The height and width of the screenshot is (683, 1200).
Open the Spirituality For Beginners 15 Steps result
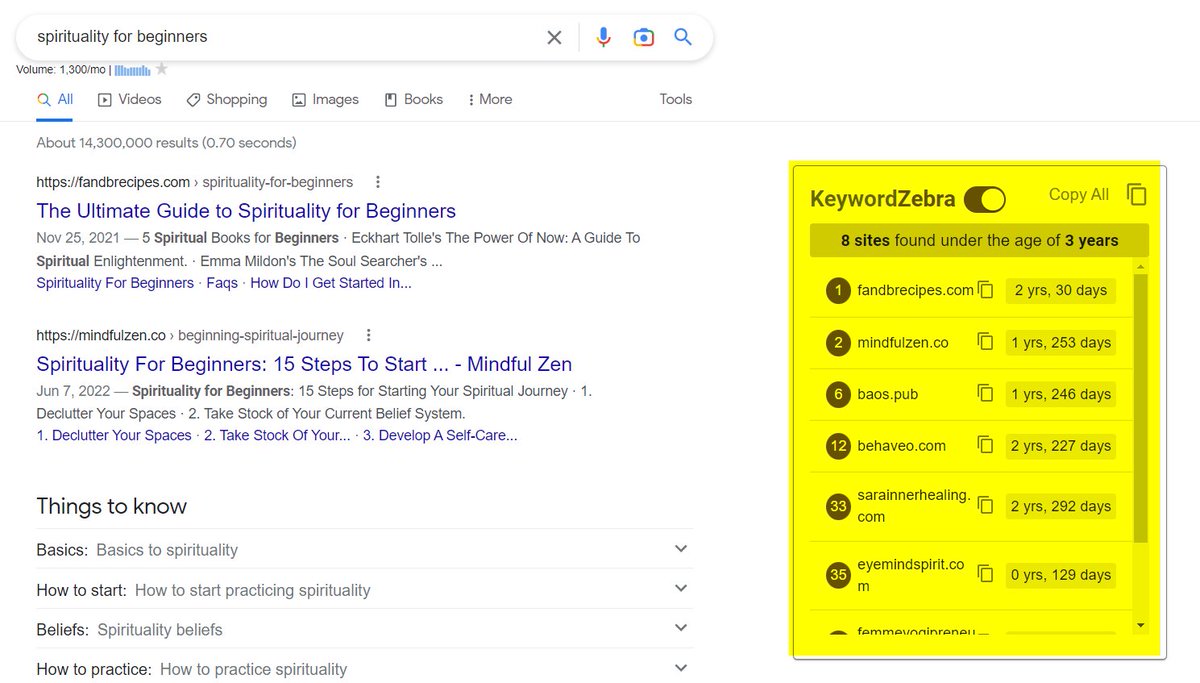point(304,363)
